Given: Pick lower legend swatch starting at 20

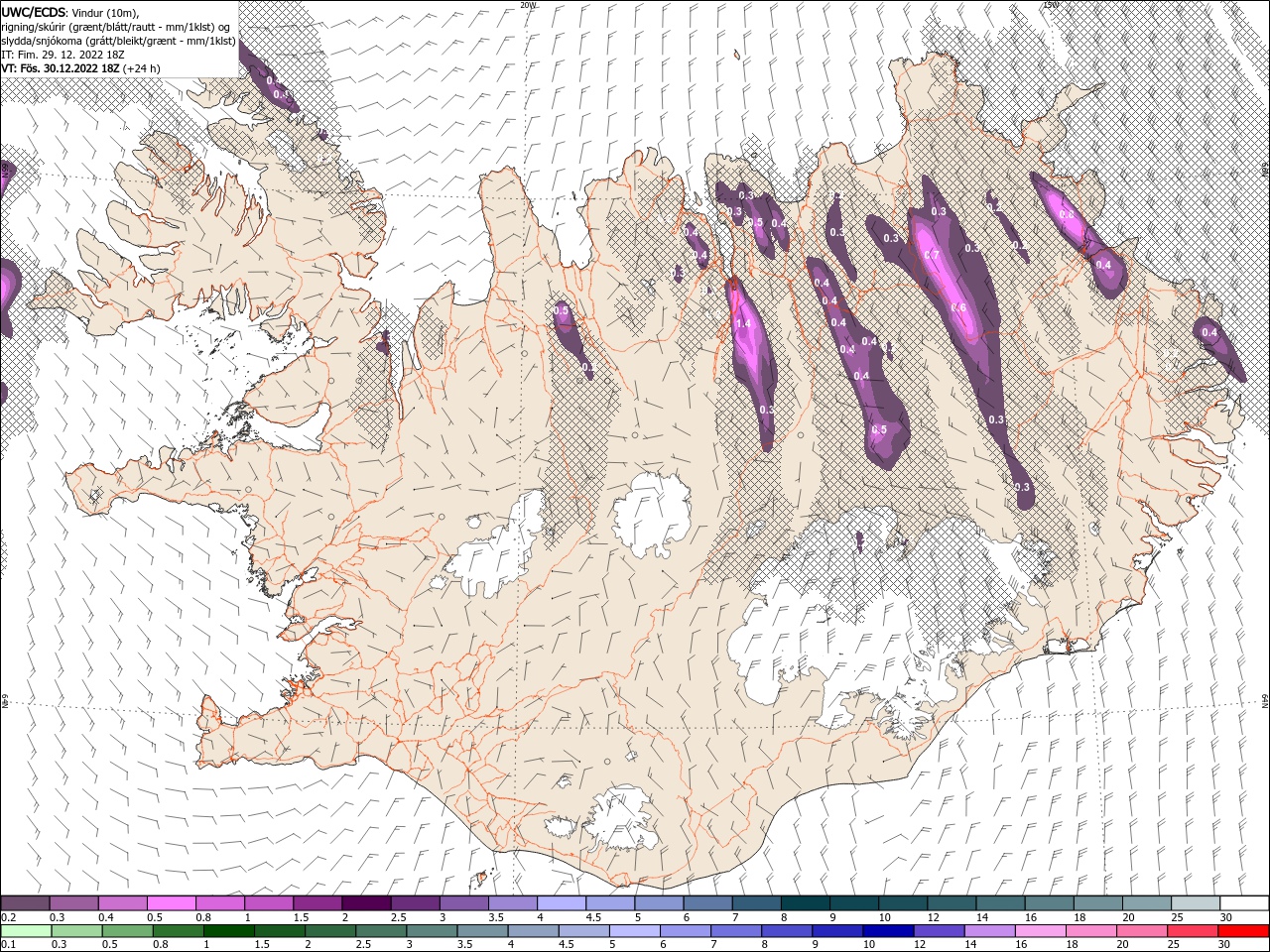Looking at the screenshot, I should point(1141,931).
